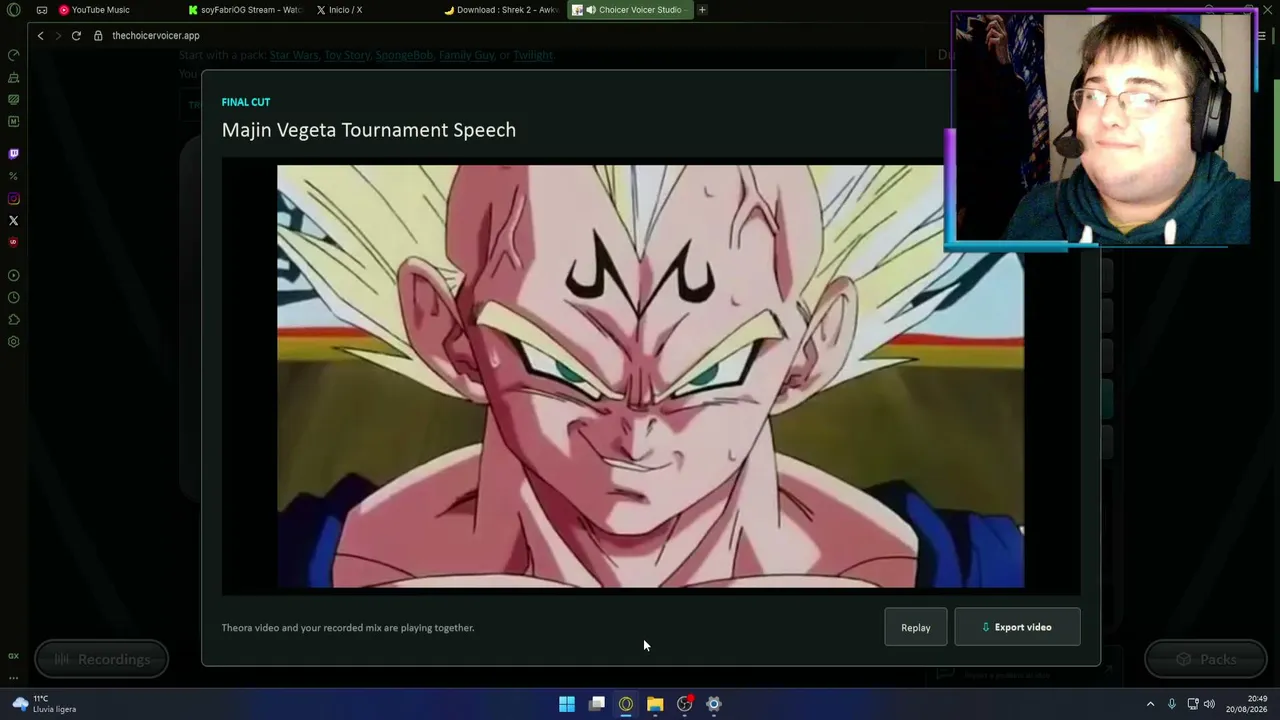Open the Twilight pack link

pyautogui.click(x=533, y=55)
